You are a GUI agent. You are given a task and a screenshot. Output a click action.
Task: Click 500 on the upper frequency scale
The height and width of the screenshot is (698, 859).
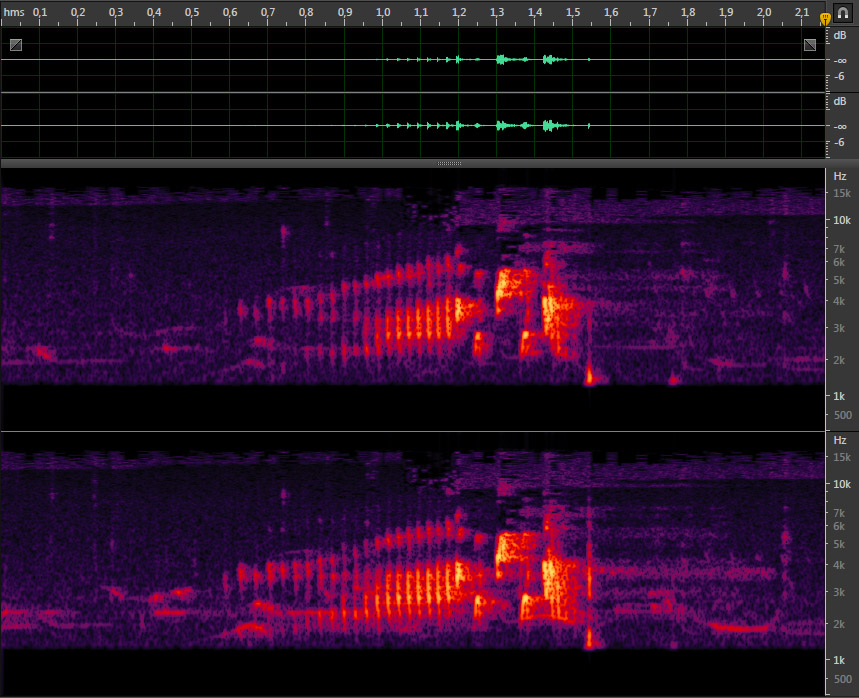tap(843, 415)
